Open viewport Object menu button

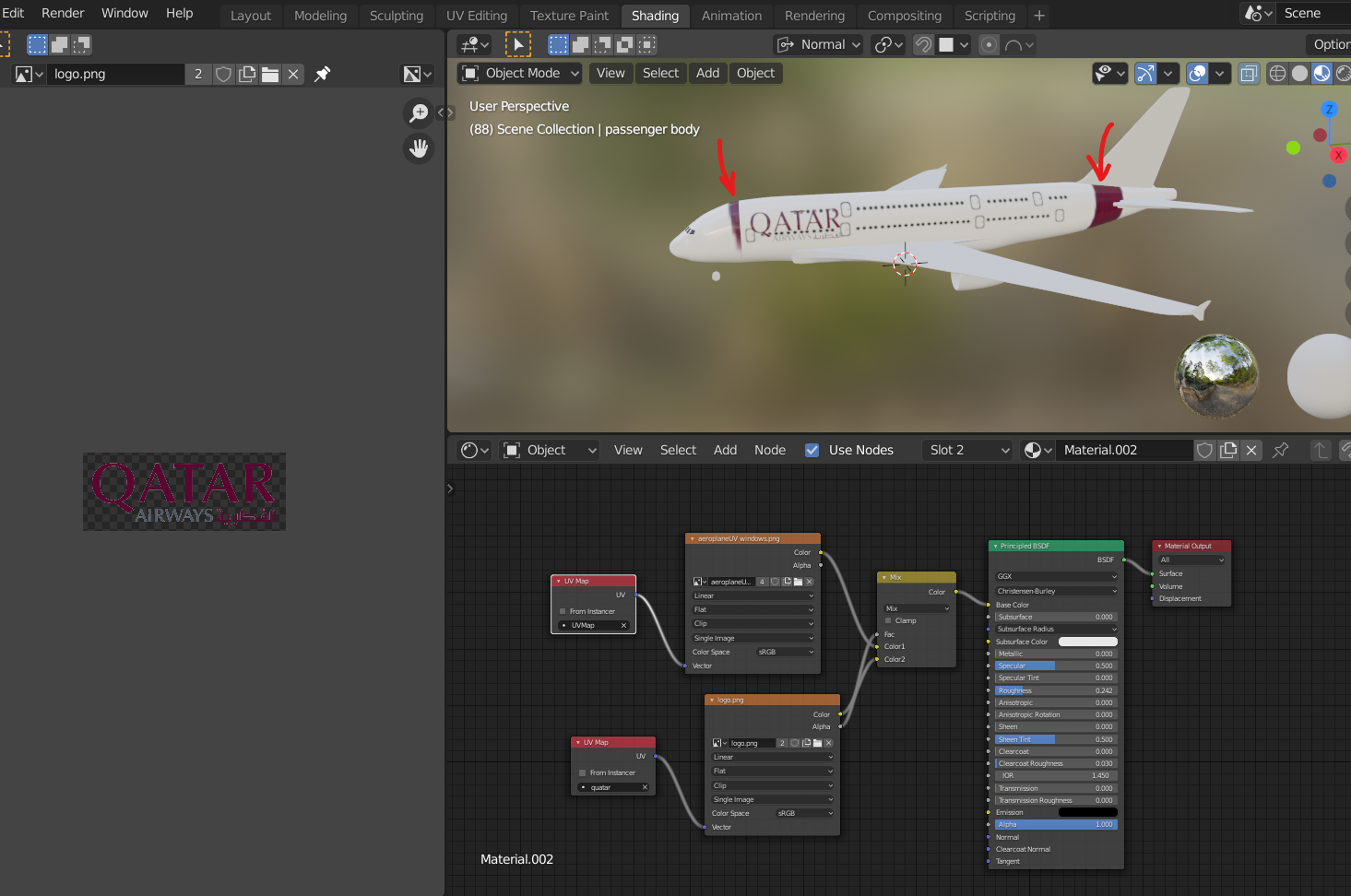pos(755,73)
